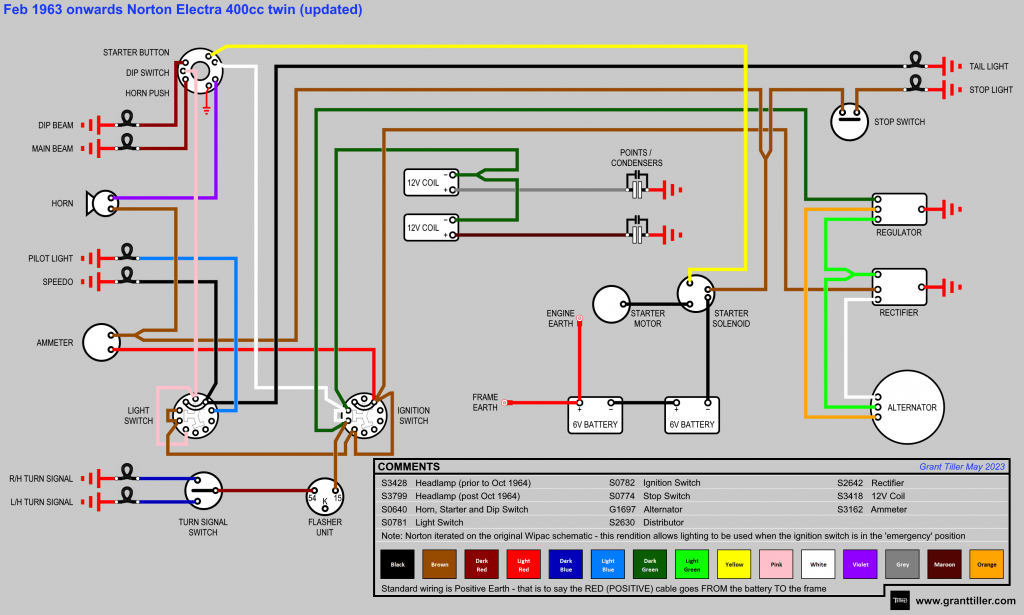
Task: Pick the Yellow color swatch in legend
Action: click(733, 565)
